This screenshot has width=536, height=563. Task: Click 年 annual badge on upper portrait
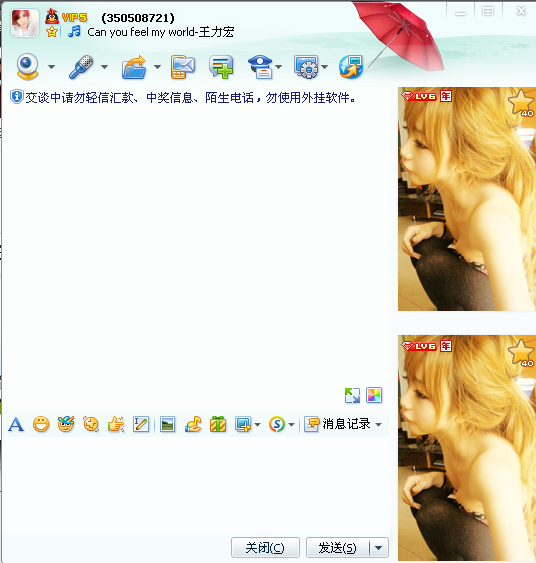[x=446, y=96]
